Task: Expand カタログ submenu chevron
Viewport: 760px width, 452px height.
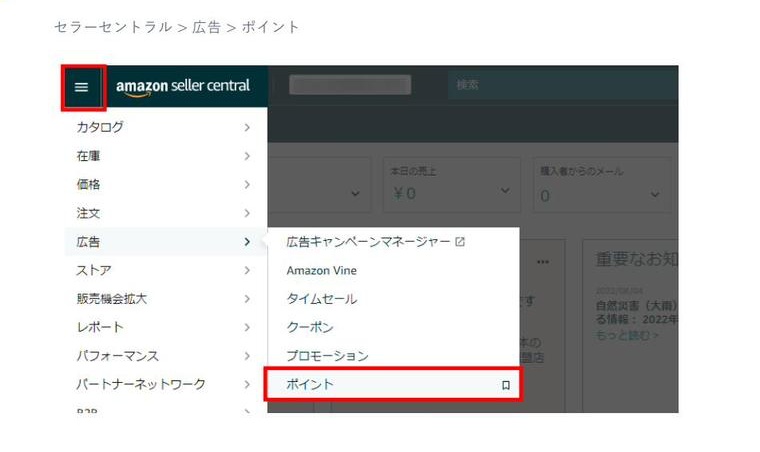Action: (x=247, y=127)
